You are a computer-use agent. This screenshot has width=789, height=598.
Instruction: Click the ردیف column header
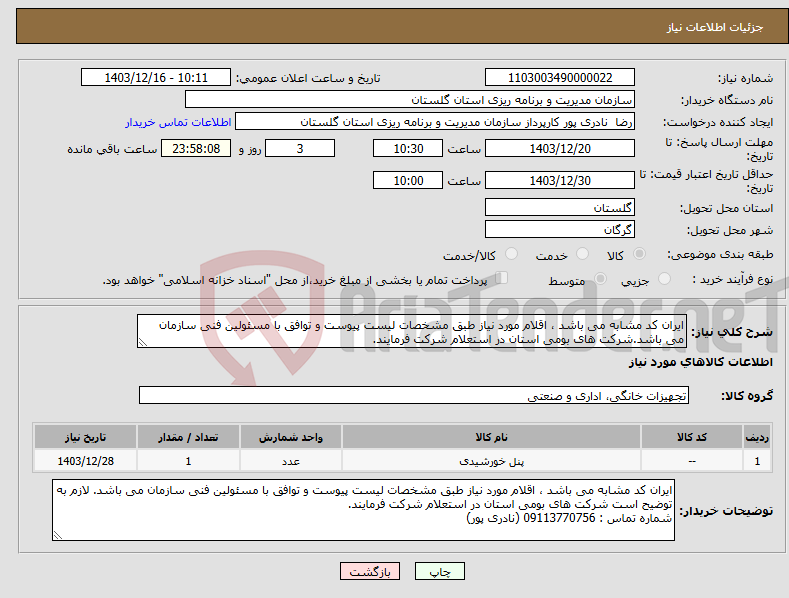757,437
